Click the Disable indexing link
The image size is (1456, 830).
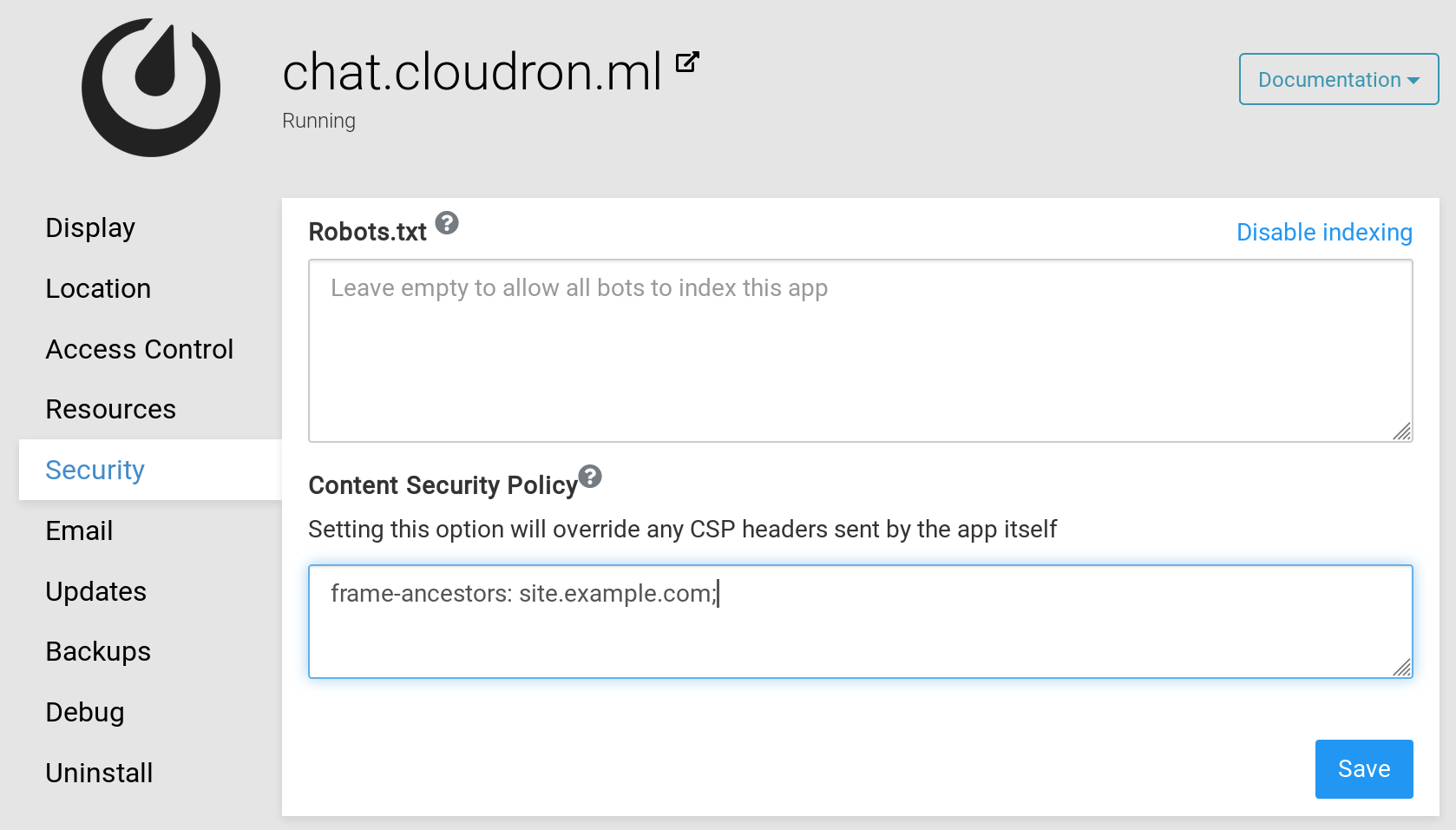tap(1323, 232)
